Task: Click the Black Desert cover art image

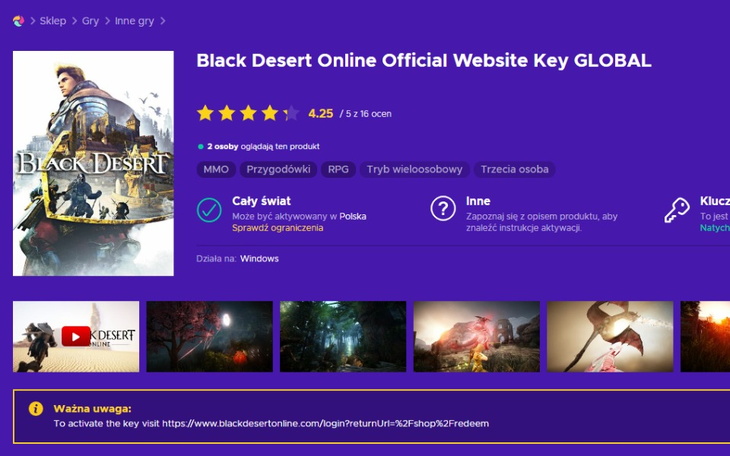Action: coord(93,163)
